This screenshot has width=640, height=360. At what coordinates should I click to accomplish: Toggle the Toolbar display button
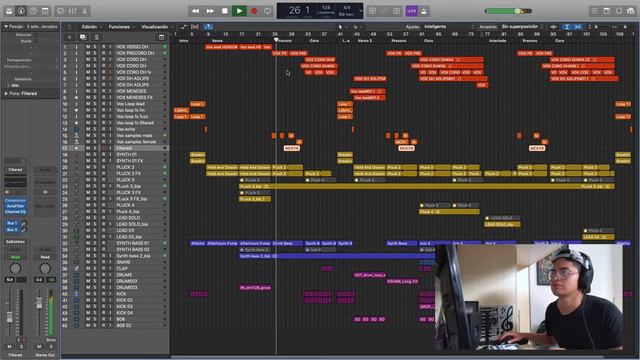coord(45,11)
